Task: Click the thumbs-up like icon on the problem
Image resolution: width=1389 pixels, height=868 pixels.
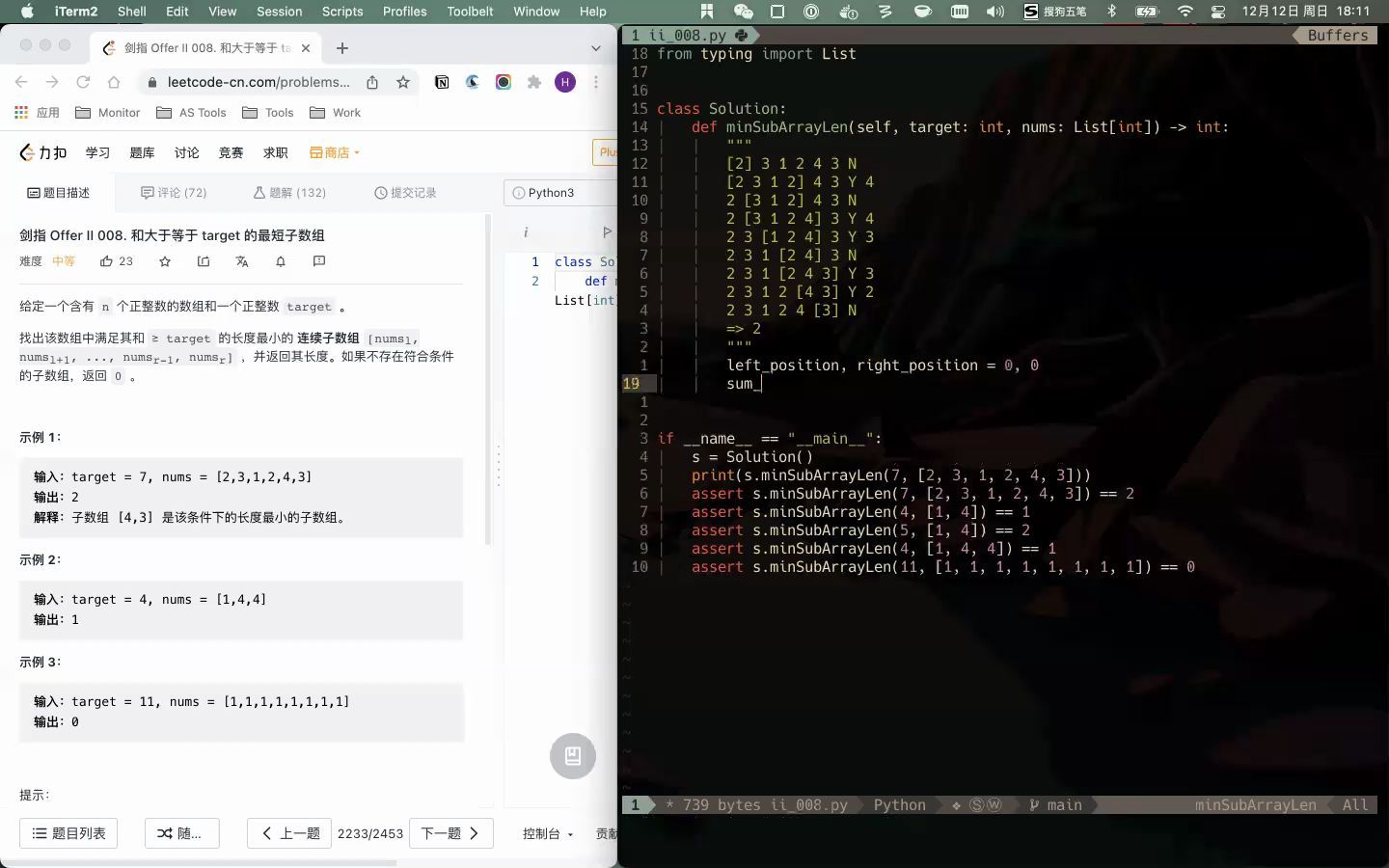Action: click(x=106, y=260)
